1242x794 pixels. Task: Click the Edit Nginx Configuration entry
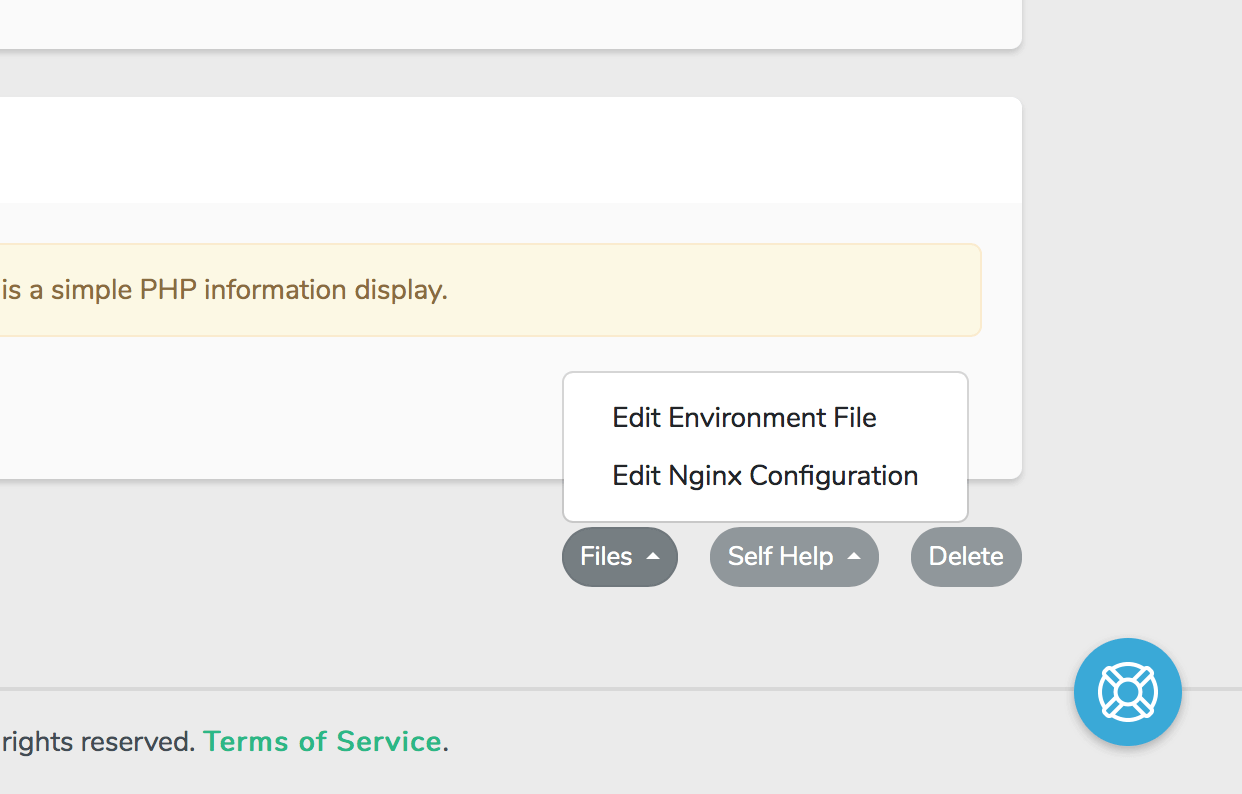click(x=765, y=475)
